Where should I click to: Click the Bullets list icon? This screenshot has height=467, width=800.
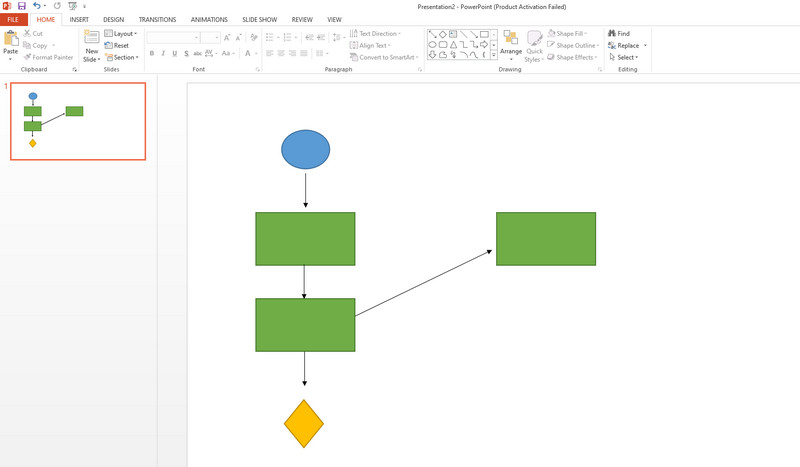(271, 37)
